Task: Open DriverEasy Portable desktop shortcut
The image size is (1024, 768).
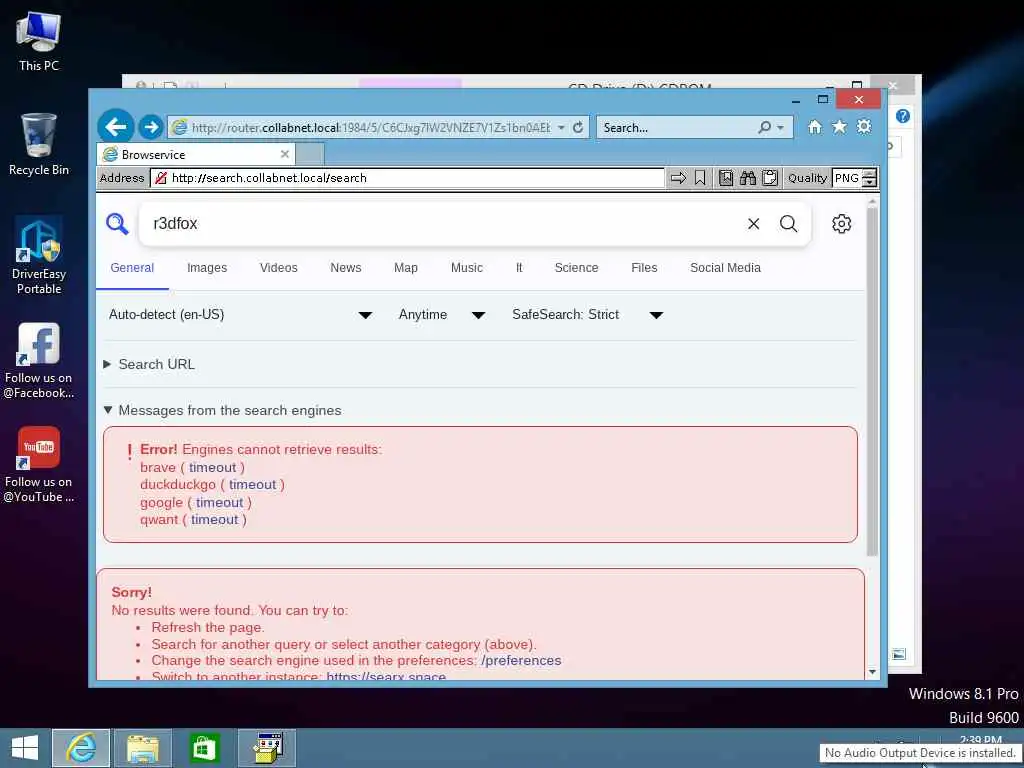Action: pyautogui.click(x=39, y=256)
